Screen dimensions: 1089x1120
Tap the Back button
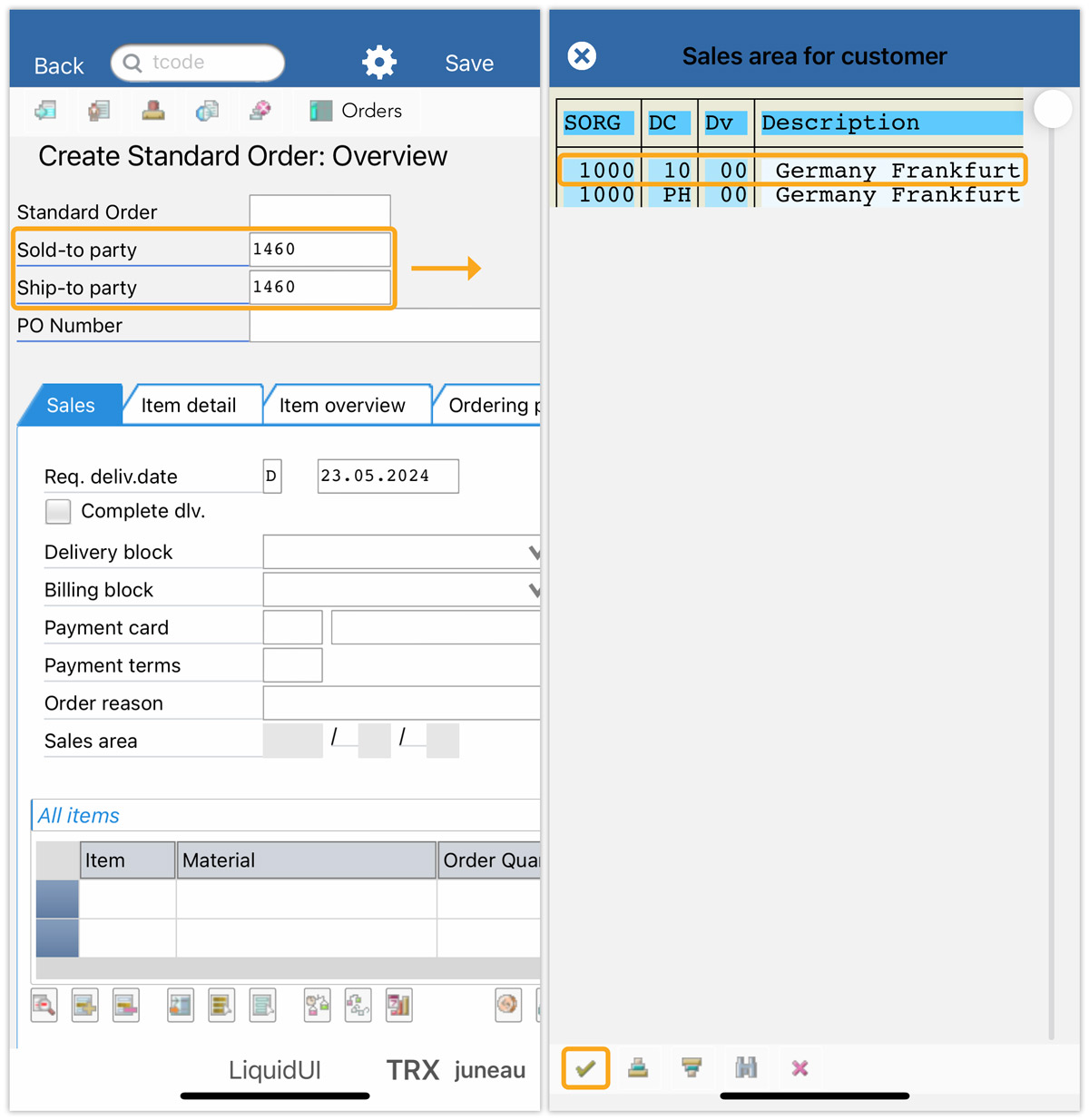[59, 66]
